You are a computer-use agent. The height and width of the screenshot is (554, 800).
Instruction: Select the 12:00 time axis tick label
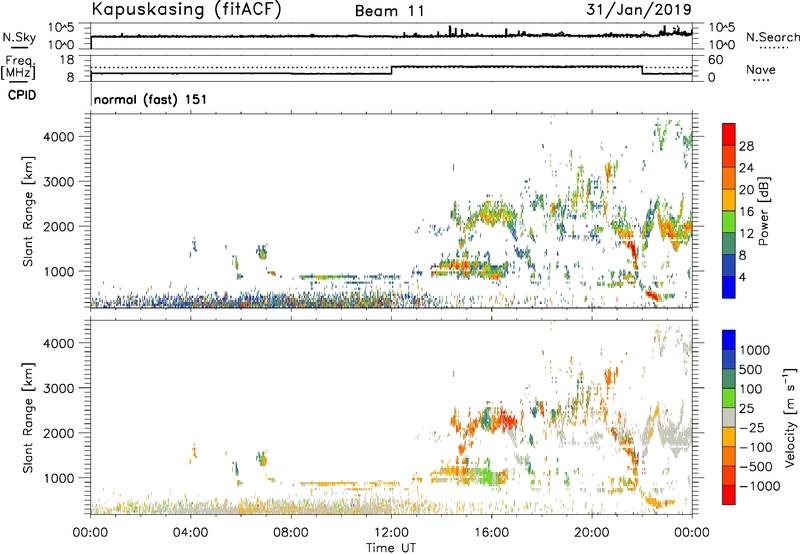point(391,532)
